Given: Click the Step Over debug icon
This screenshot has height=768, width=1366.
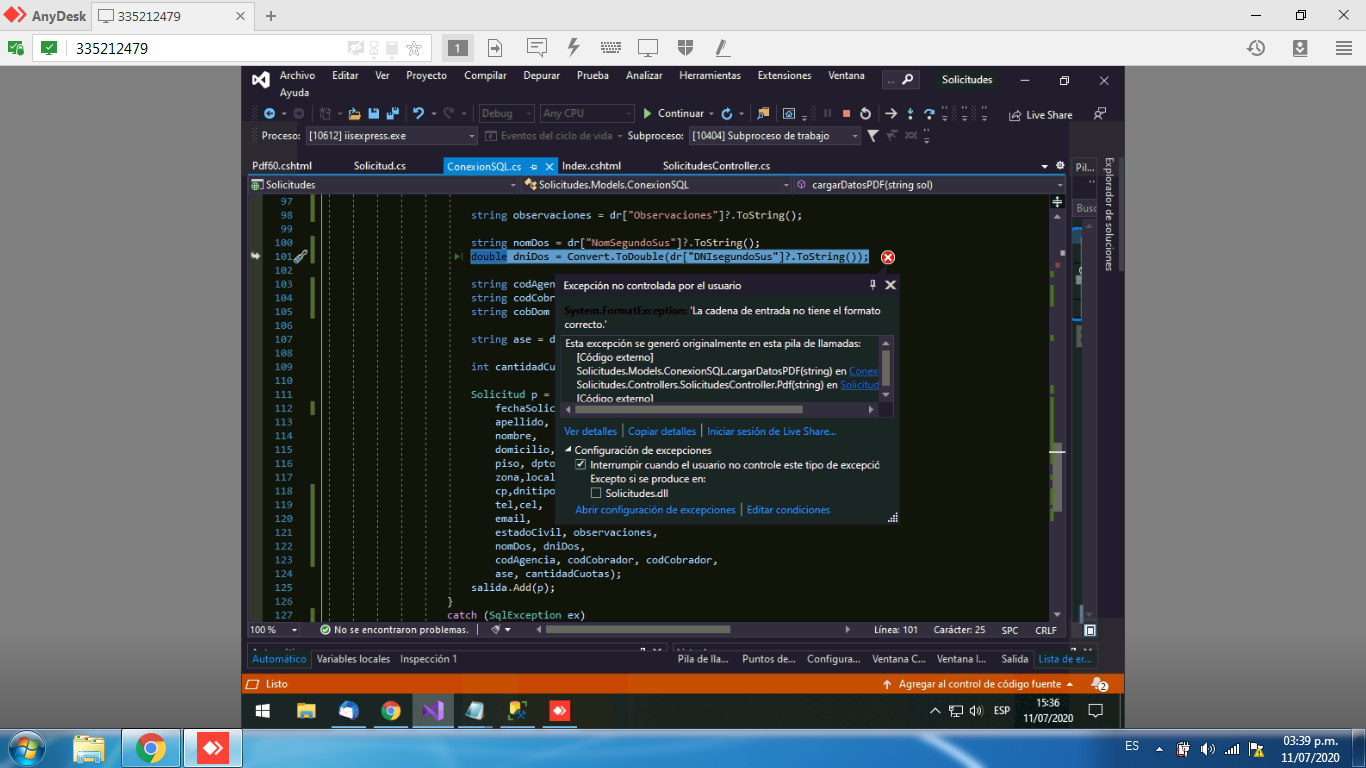Looking at the screenshot, I should pos(929,114).
